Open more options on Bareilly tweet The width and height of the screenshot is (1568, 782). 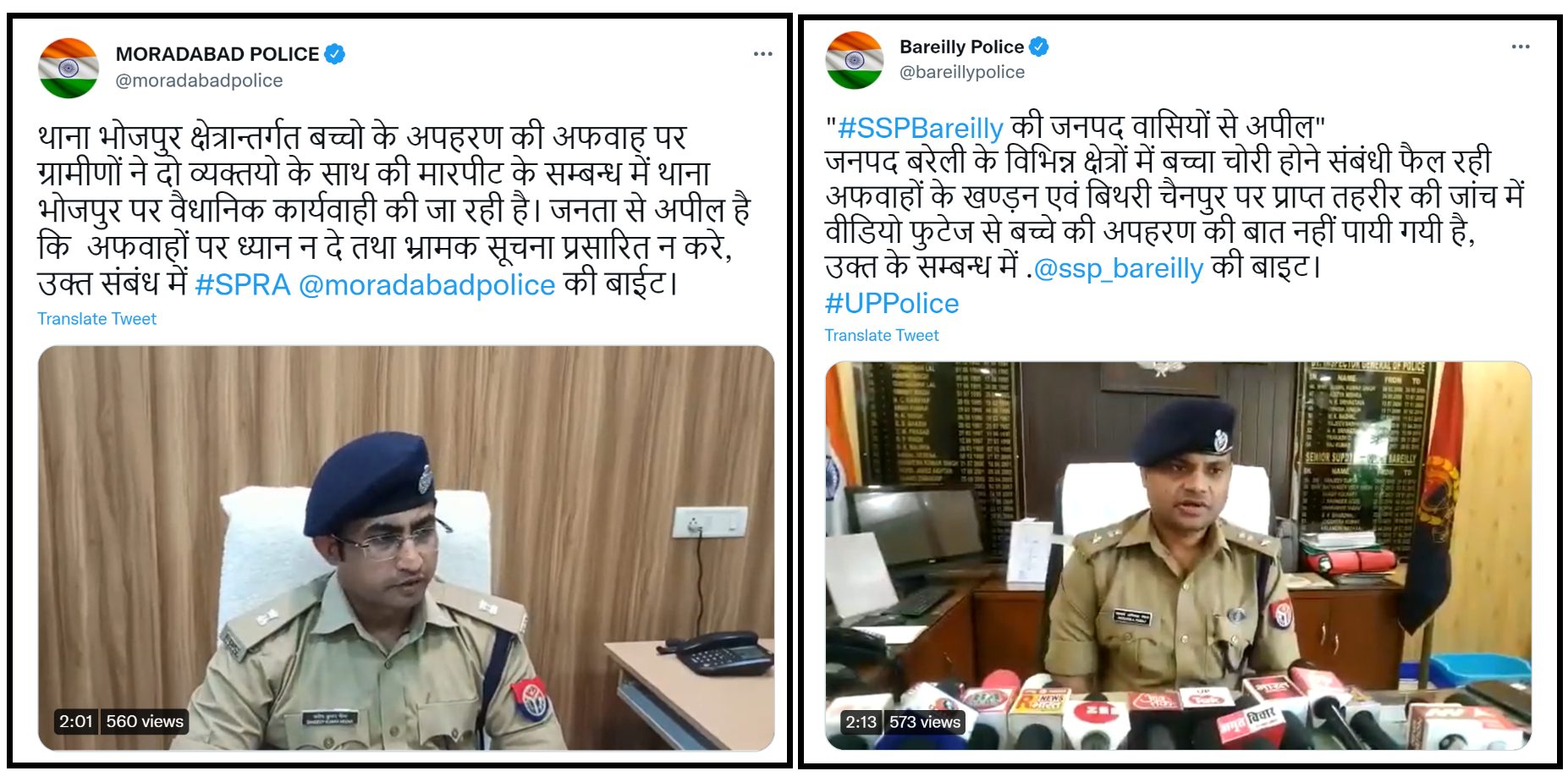(x=1520, y=47)
